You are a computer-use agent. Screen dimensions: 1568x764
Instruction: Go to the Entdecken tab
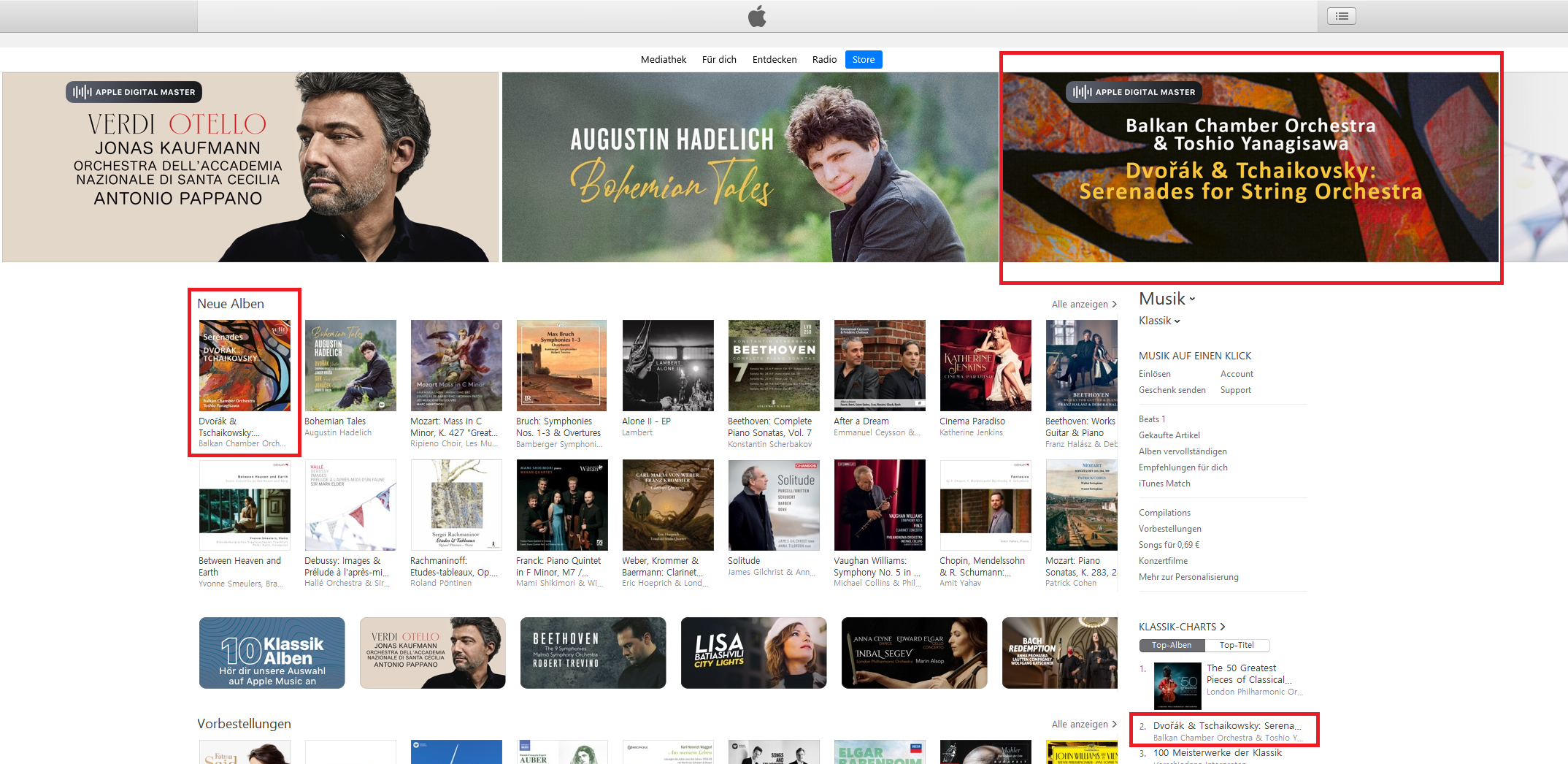point(774,60)
